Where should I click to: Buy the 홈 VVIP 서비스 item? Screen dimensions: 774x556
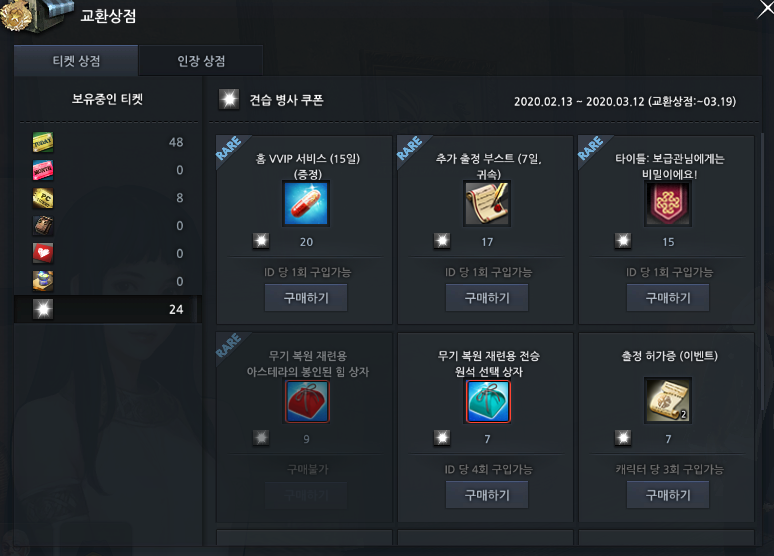point(306,298)
